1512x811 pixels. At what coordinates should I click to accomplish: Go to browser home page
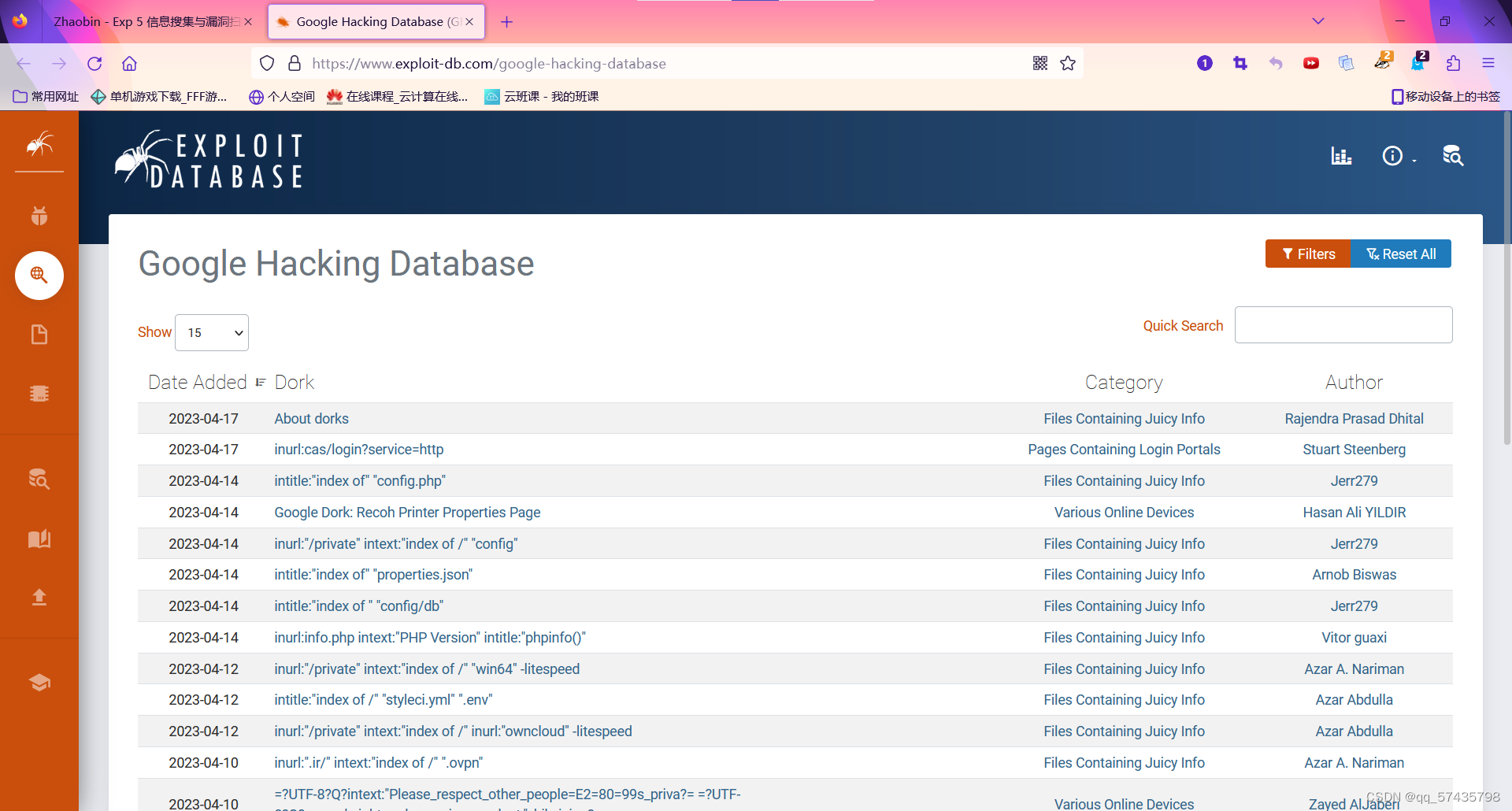[130, 64]
